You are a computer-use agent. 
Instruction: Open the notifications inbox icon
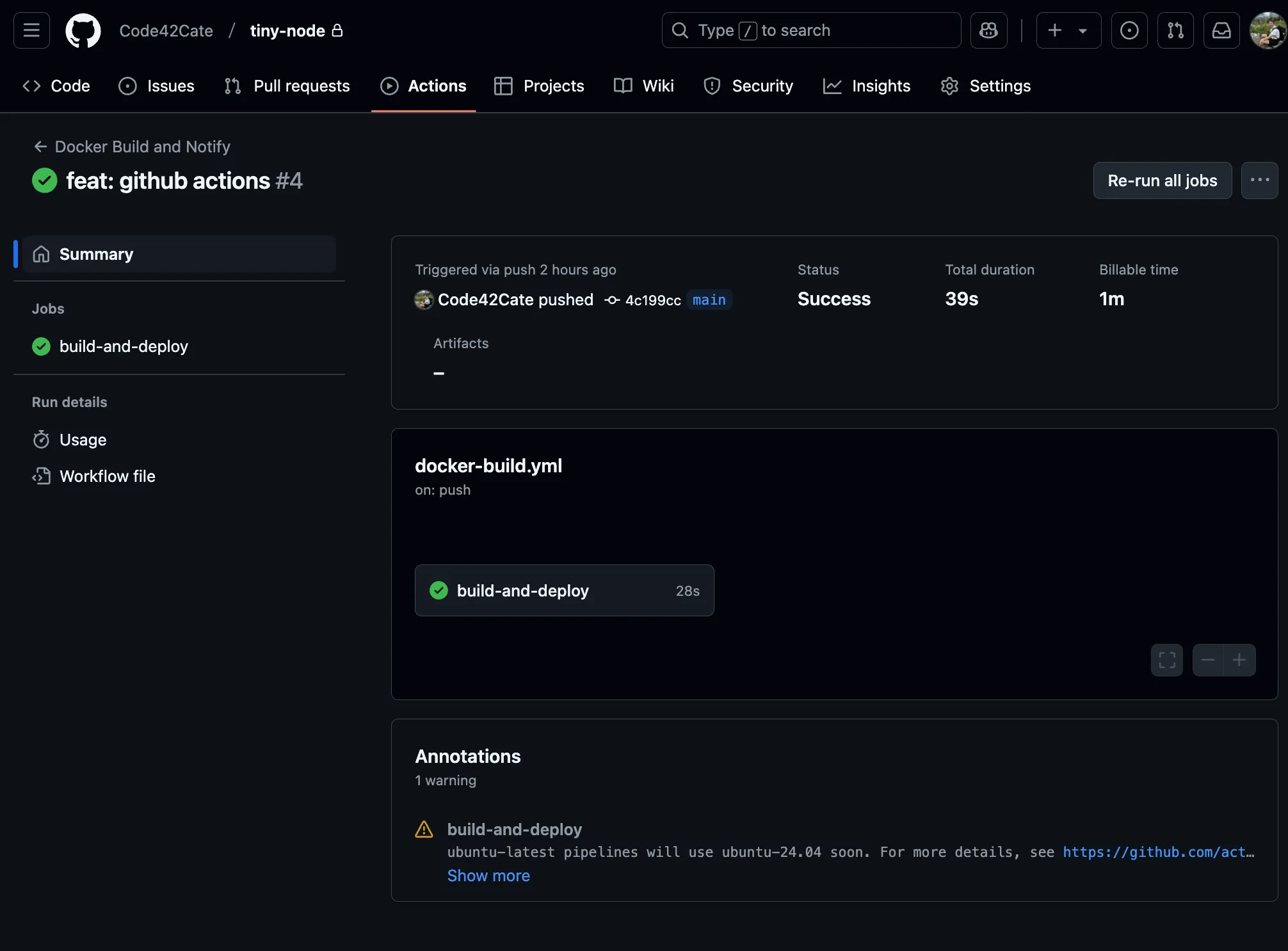click(1221, 30)
